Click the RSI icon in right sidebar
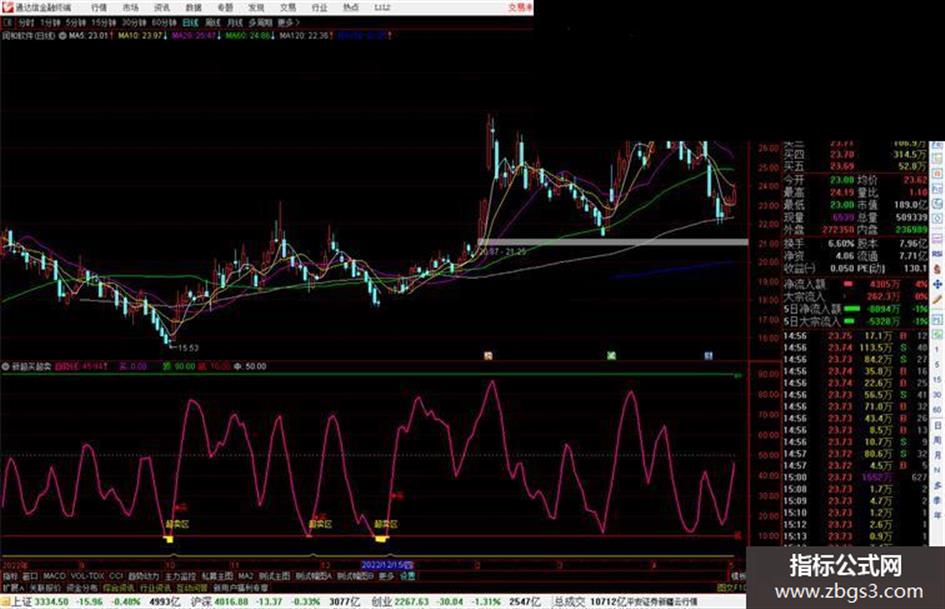Image resolution: width=945 pixels, height=609 pixels. [937, 254]
